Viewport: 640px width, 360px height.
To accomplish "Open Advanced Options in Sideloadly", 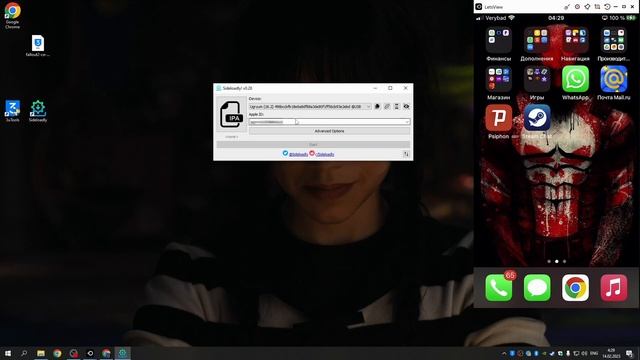I will 329,131.
